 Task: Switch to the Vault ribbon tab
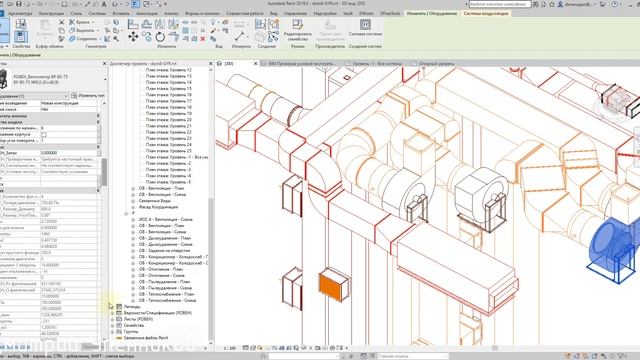[348, 13]
